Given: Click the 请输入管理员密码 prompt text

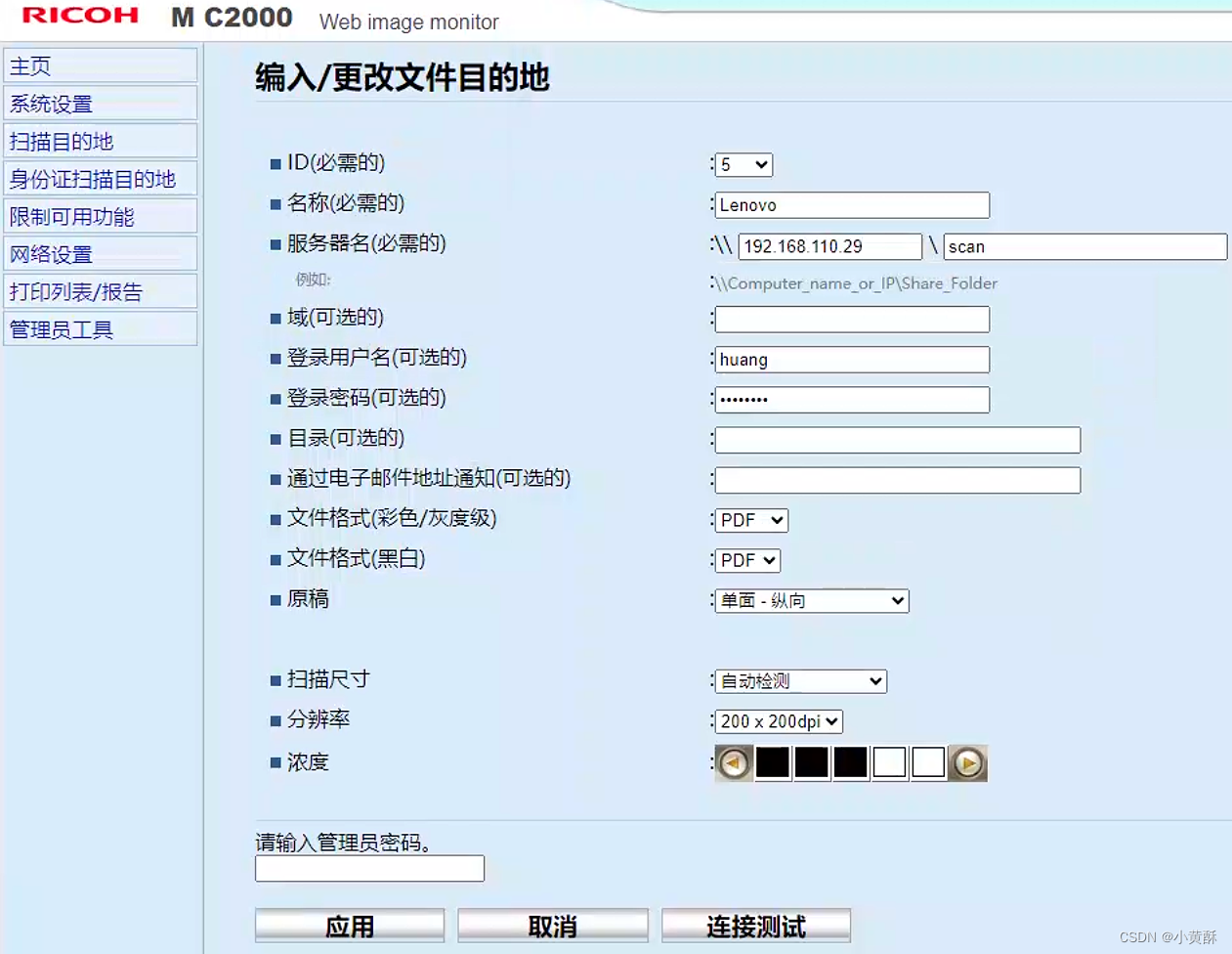Looking at the screenshot, I should point(344,842).
